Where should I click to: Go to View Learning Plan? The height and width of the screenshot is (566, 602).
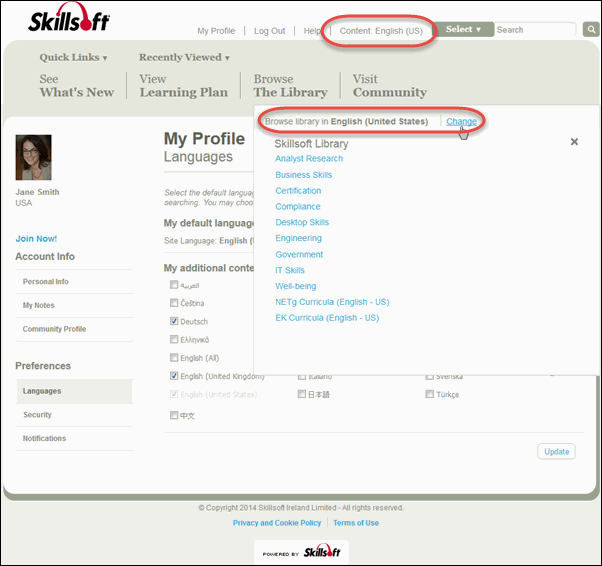(x=183, y=86)
